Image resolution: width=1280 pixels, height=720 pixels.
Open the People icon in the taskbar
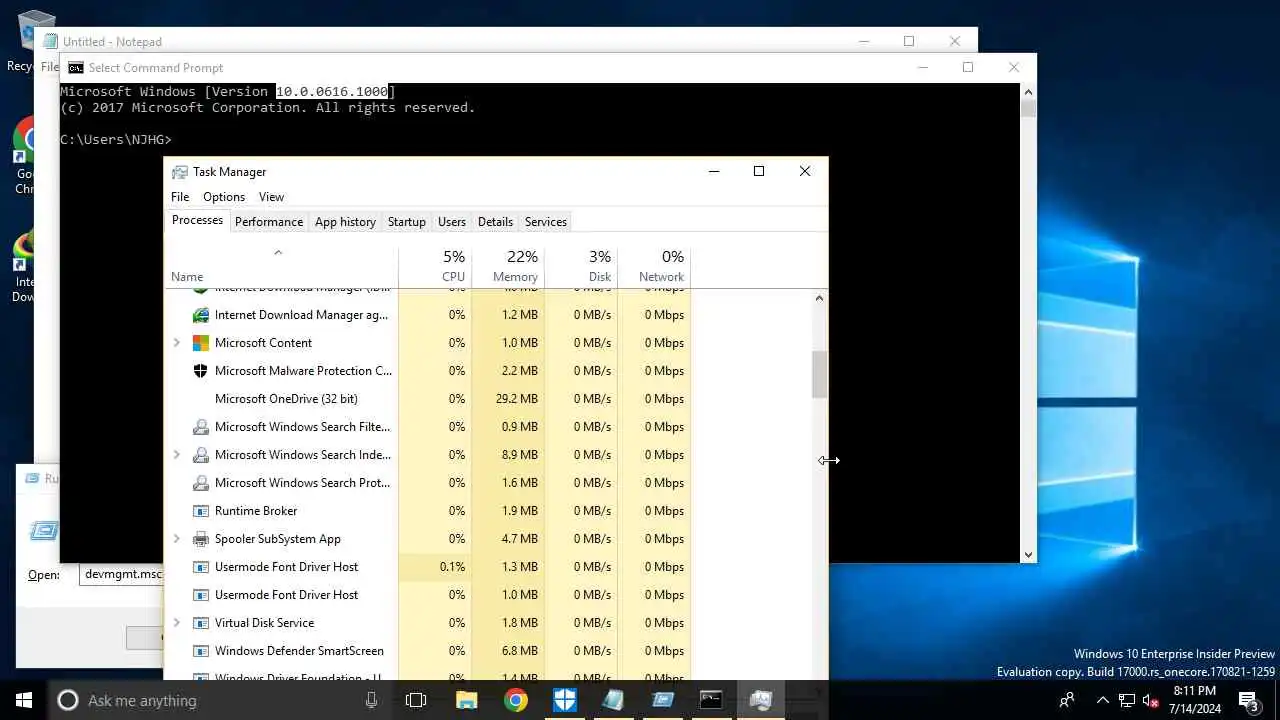1067,700
